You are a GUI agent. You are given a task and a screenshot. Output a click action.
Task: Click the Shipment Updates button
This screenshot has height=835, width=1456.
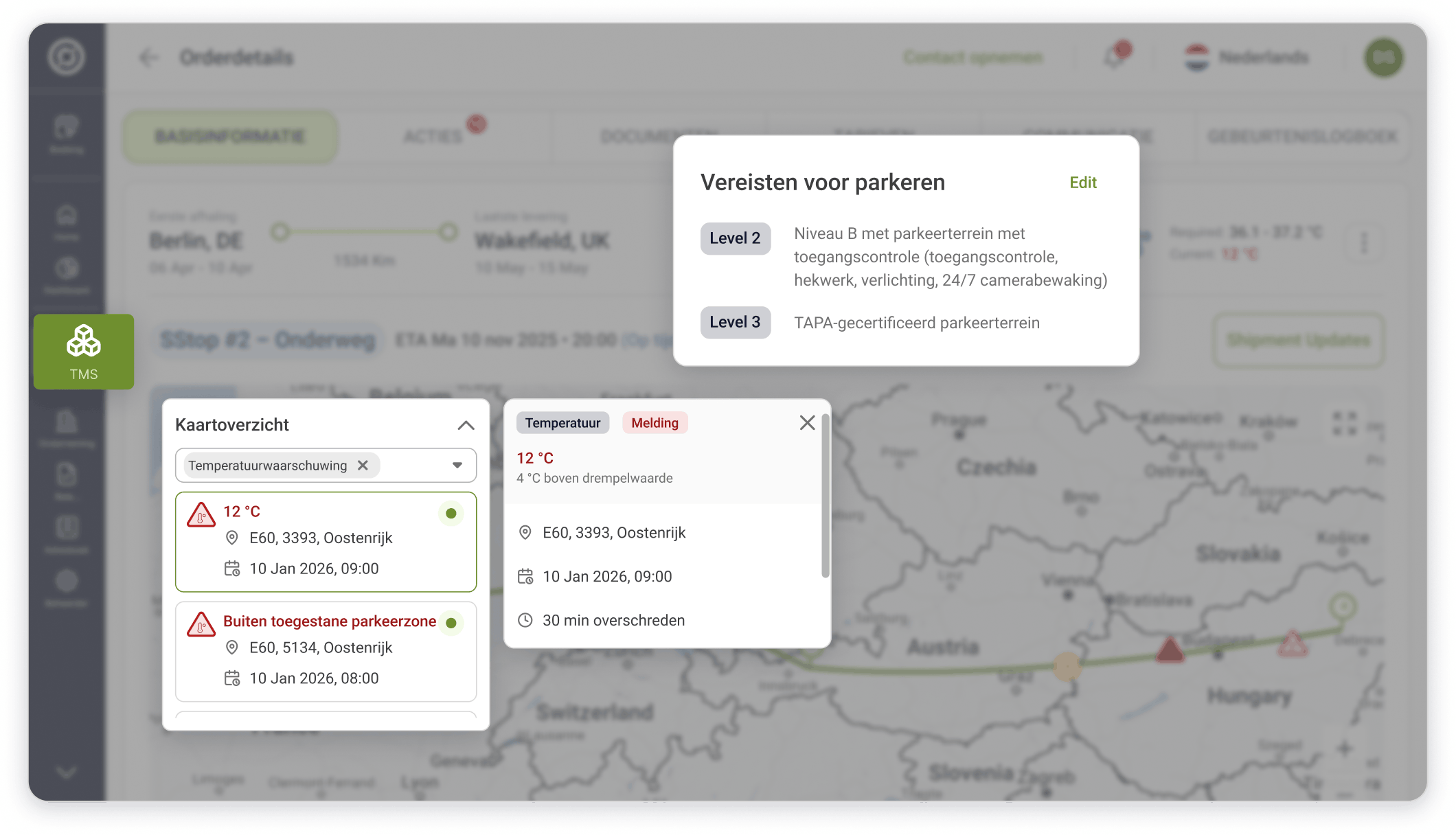1298,340
